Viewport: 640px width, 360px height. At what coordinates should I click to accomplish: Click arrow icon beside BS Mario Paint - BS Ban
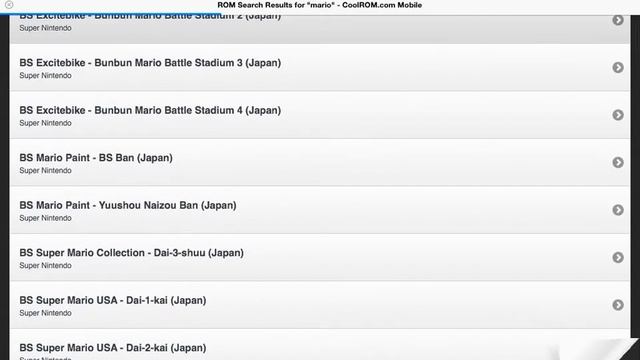618,162
